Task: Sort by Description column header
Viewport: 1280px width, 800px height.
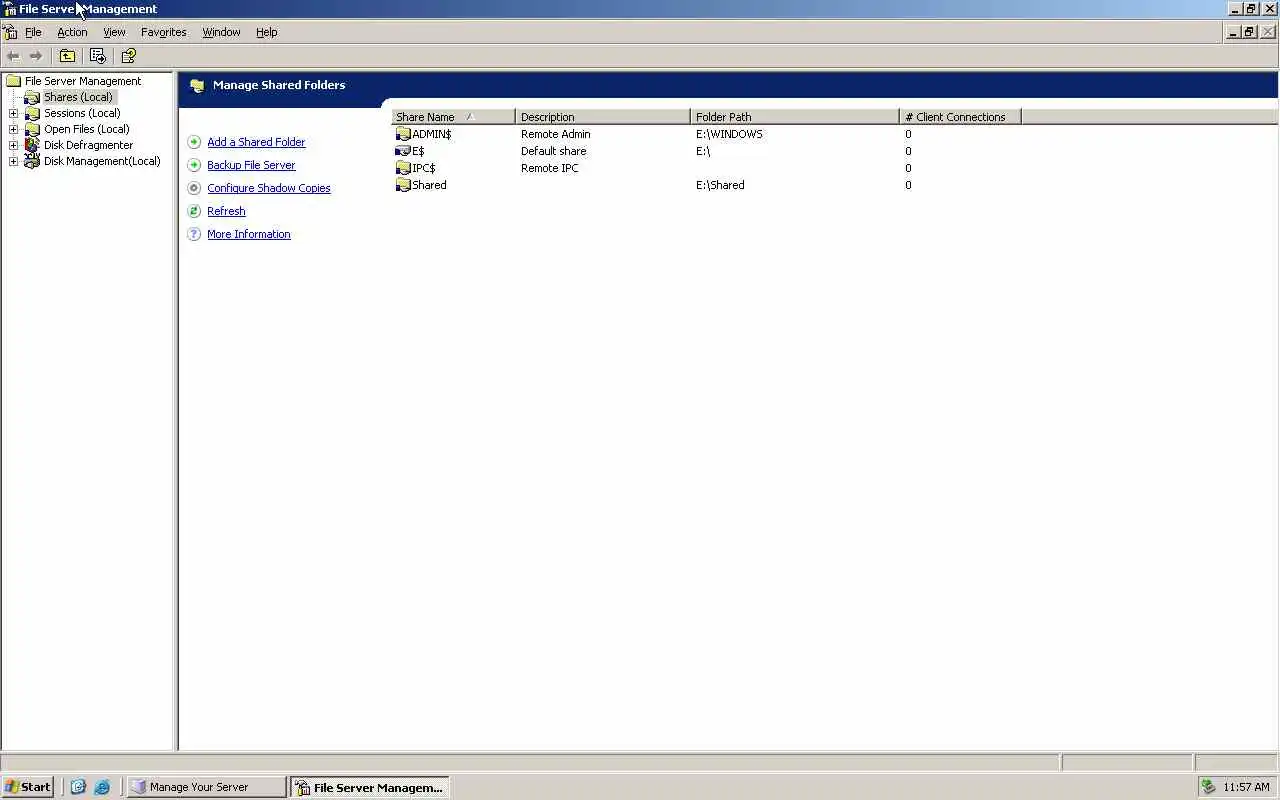Action: tap(603, 117)
